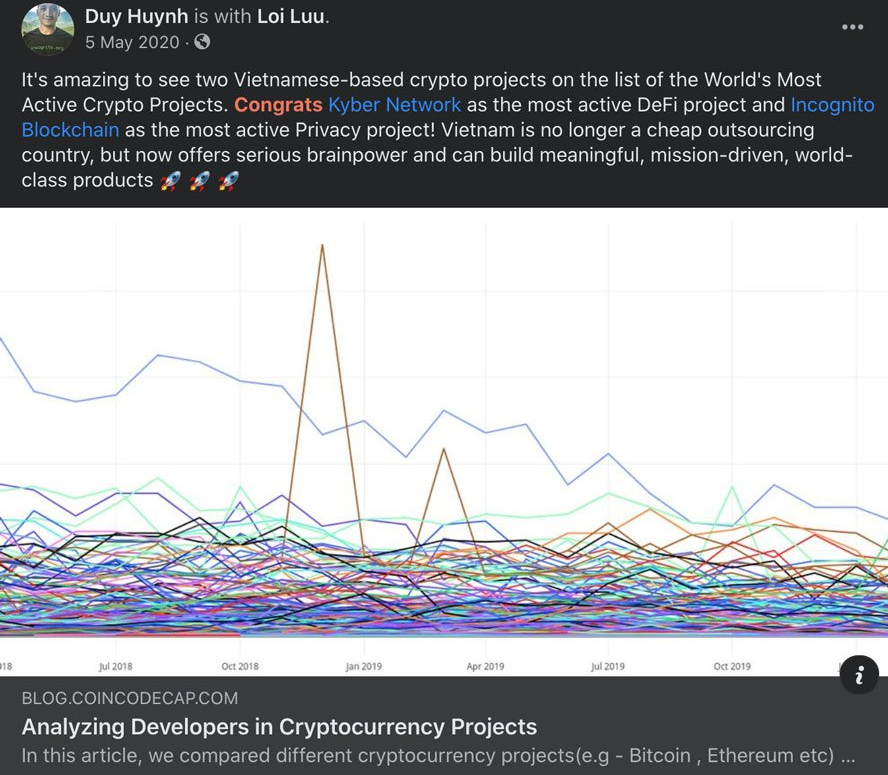Open the post options three-dot menu
Viewport: 888px width, 775px height.
click(x=852, y=27)
